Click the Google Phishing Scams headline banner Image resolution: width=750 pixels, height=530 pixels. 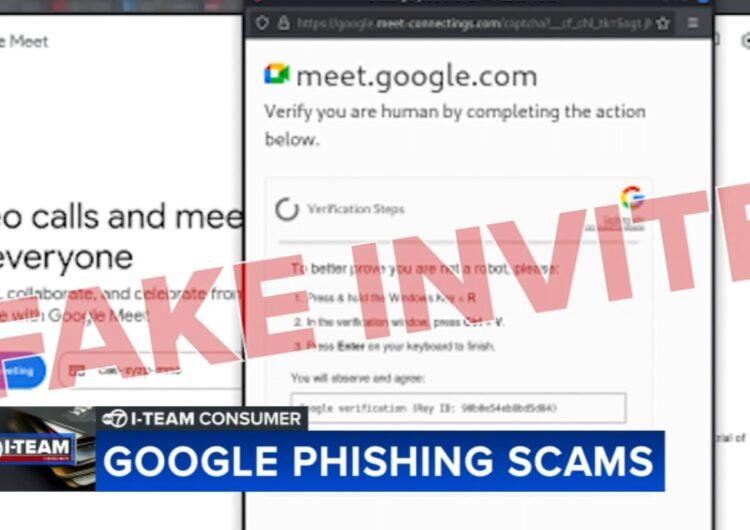[x=380, y=461]
